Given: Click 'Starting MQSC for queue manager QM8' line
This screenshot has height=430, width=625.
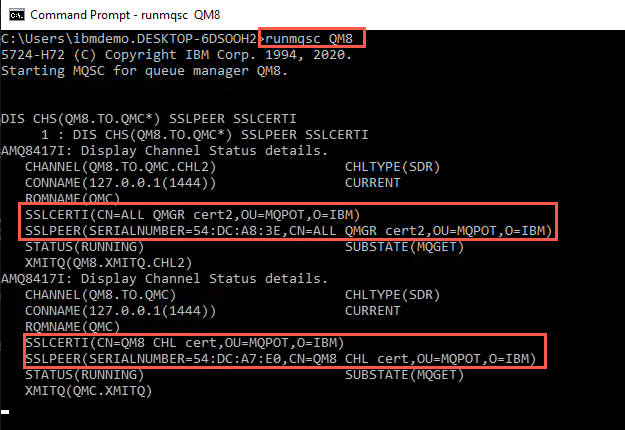Looking at the screenshot, I should click(144, 71).
